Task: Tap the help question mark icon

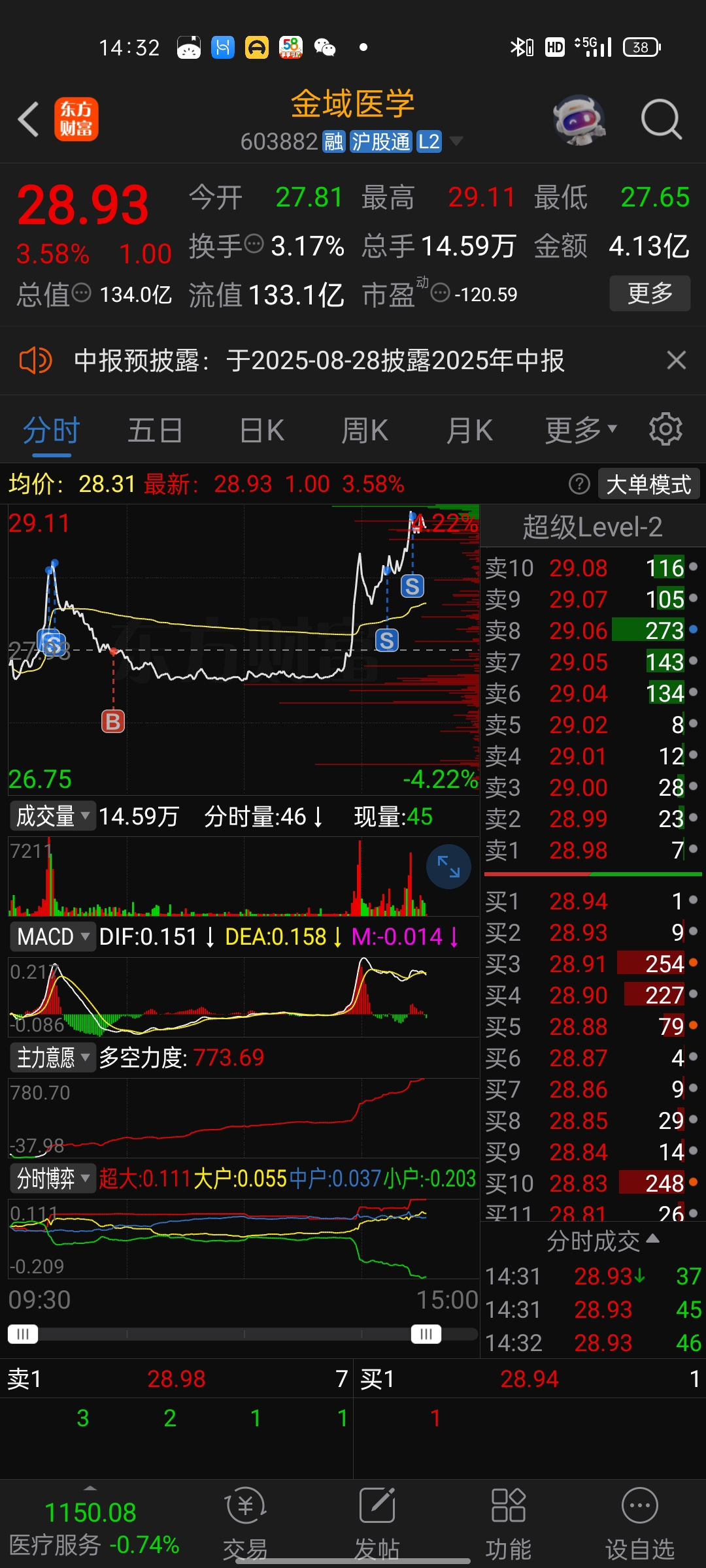Action: coord(579,484)
